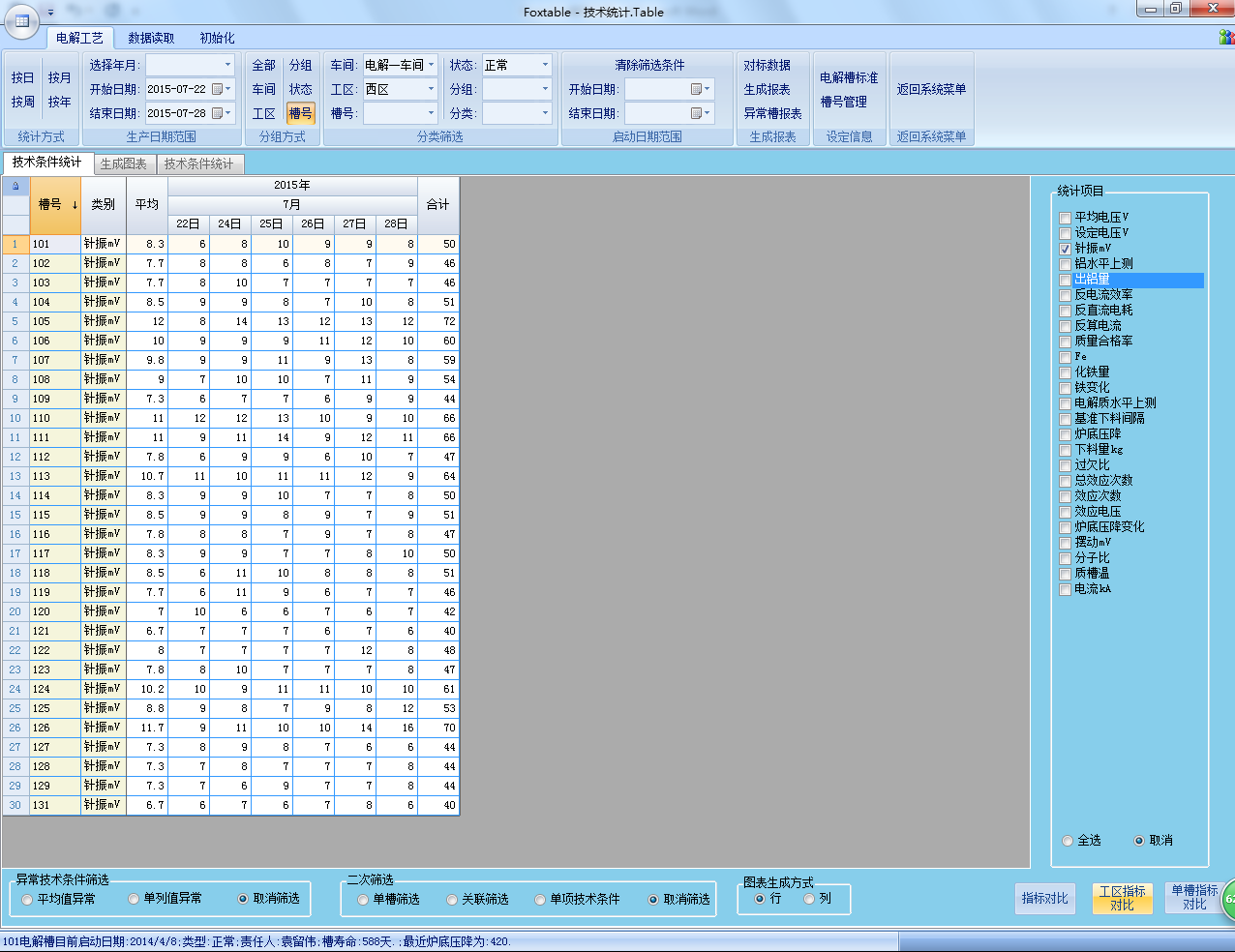
Task: Click the 按周 statistics button
Action: (x=22, y=102)
